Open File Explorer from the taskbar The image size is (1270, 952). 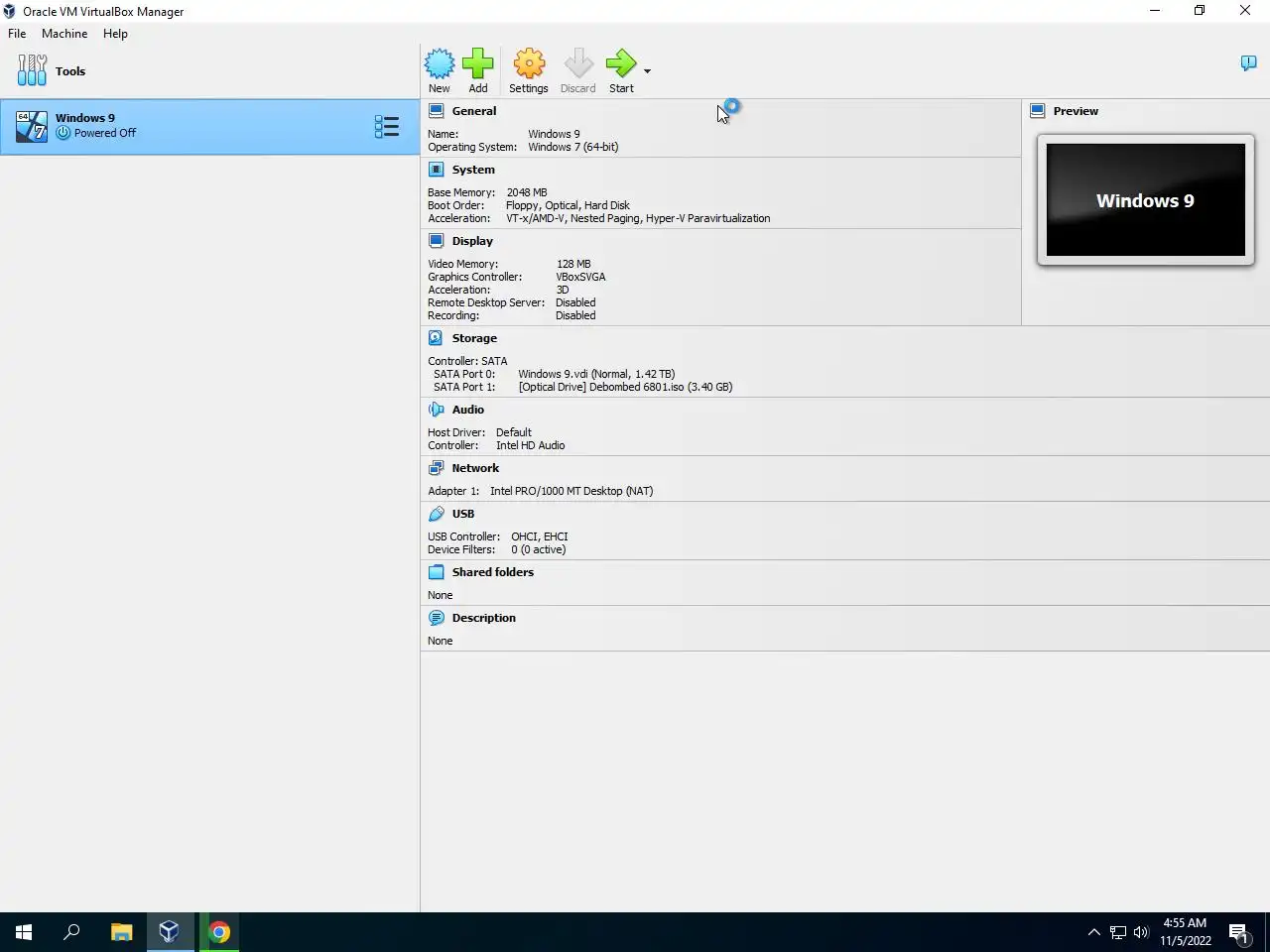point(121,932)
